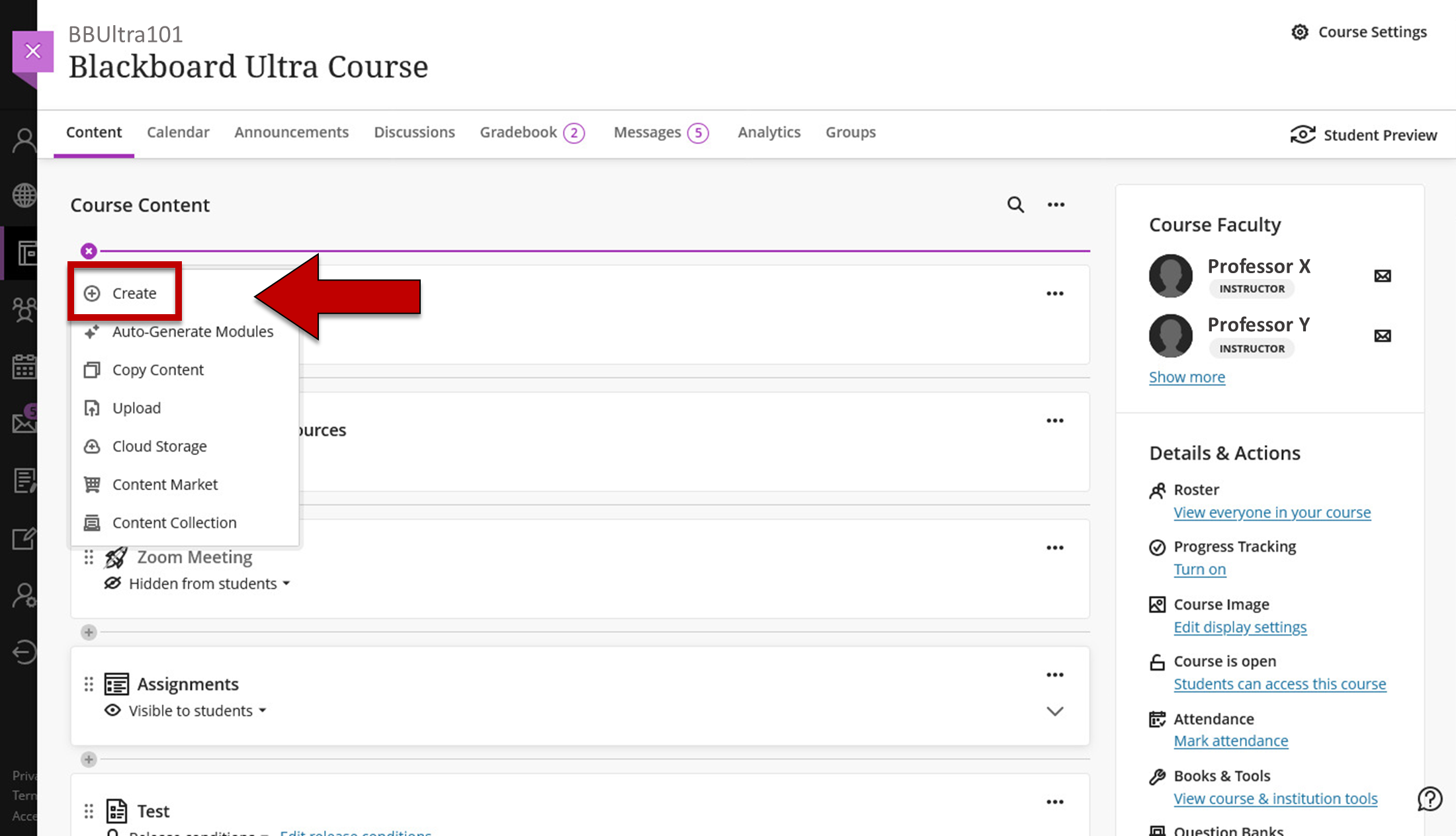Screen dimensions: 1456x836
Task: Add content below Zoom Meeting plus icon
Action: click(89, 632)
